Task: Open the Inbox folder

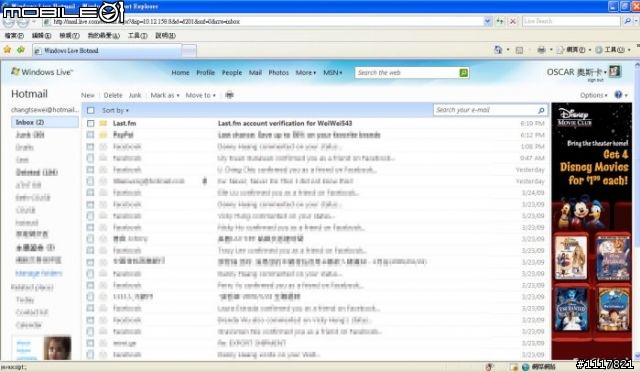Action: point(45,122)
